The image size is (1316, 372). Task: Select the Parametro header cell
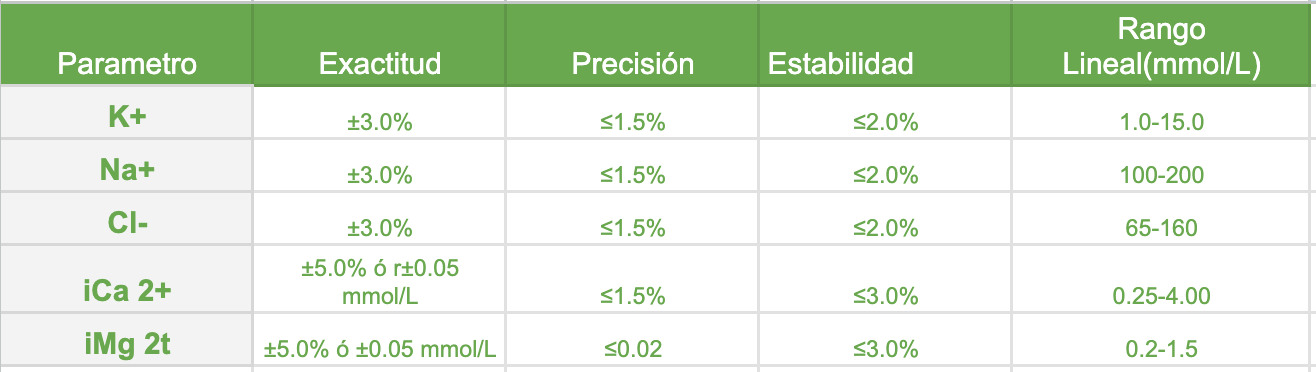pos(126,43)
